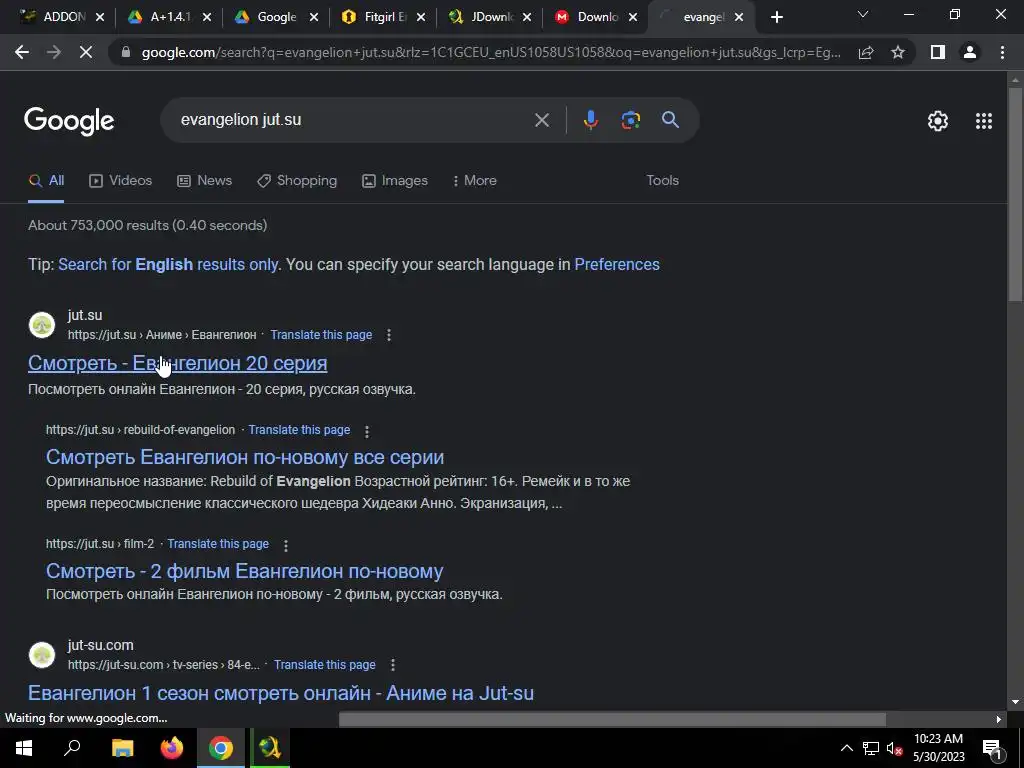Bookmark this page with the star
Screen dimensions: 1024x768
pos(898,52)
